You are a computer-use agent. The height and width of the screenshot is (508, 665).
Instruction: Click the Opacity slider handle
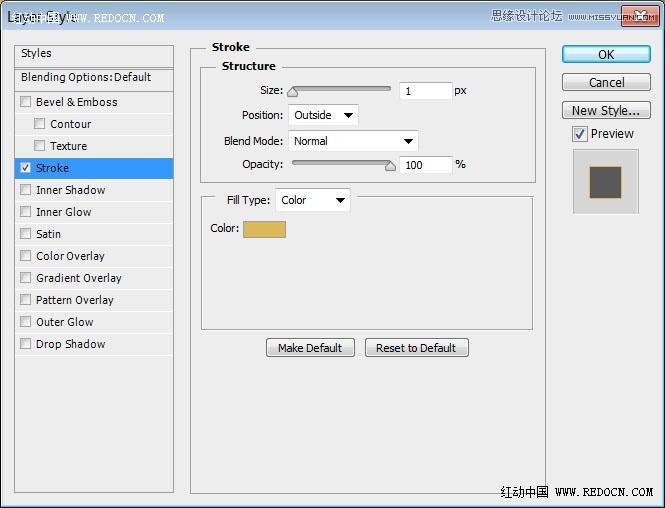[390, 166]
